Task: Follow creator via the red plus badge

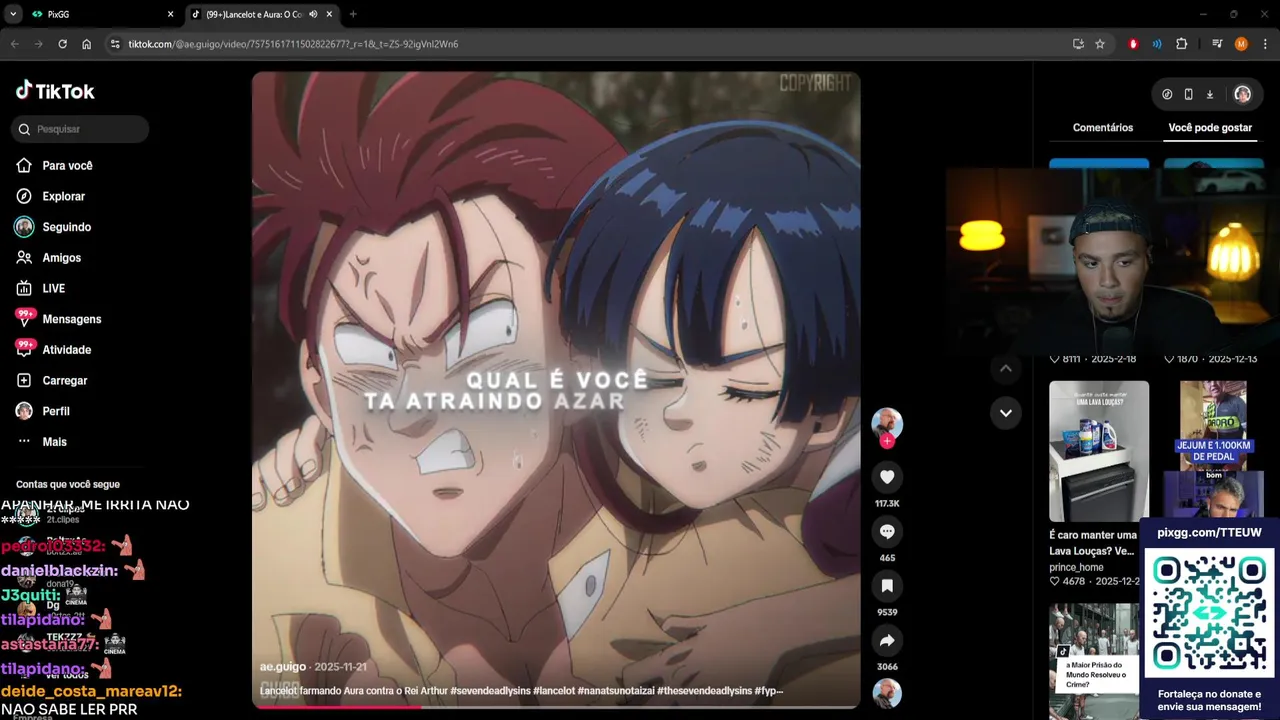Action: click(x=887, y=441)
